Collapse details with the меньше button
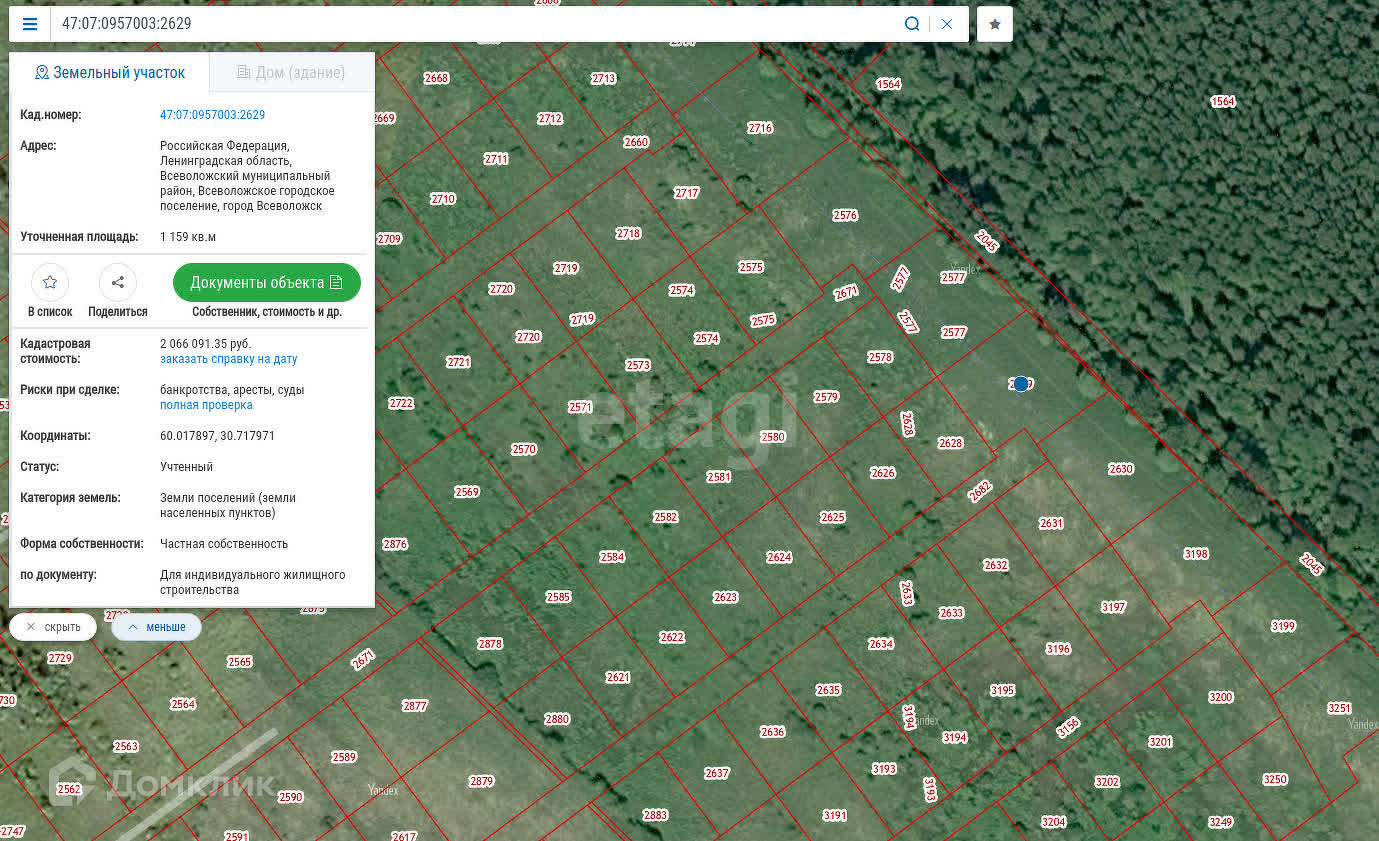This screenshot has height=841, width=1379. pyautogui.click(x=156, y=627)
